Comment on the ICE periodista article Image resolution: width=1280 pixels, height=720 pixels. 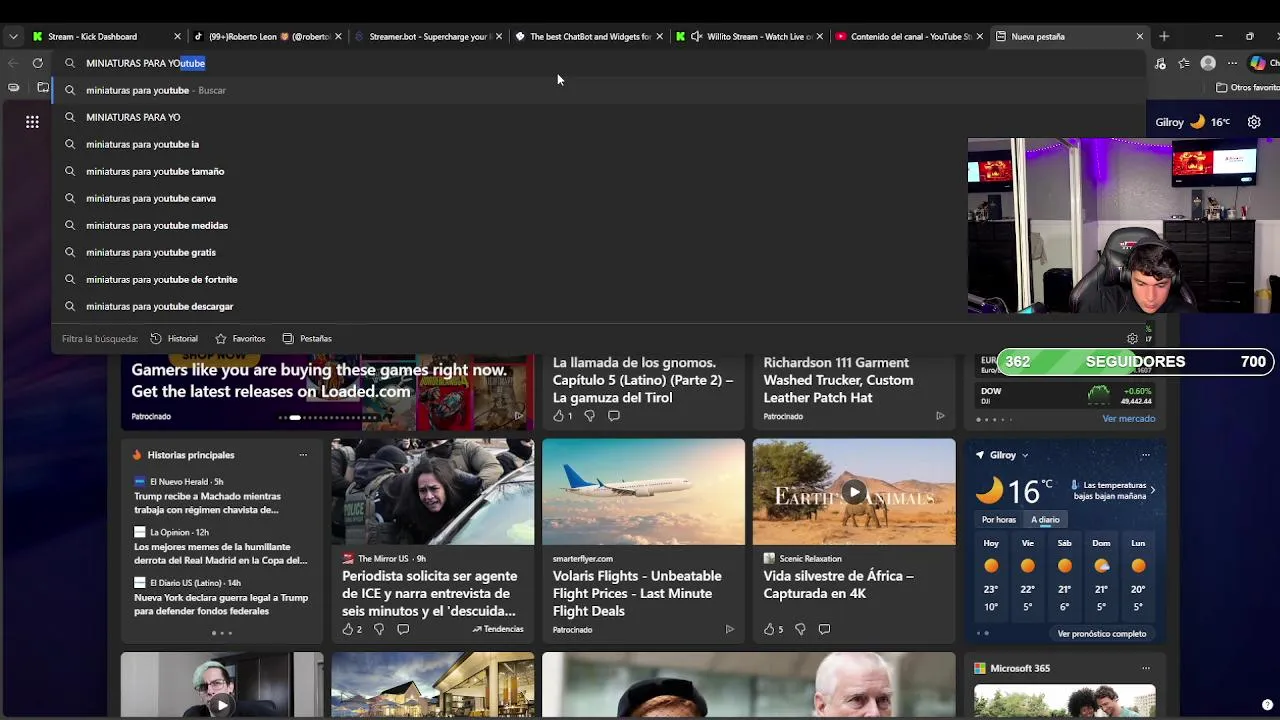(x=403, y=629)
